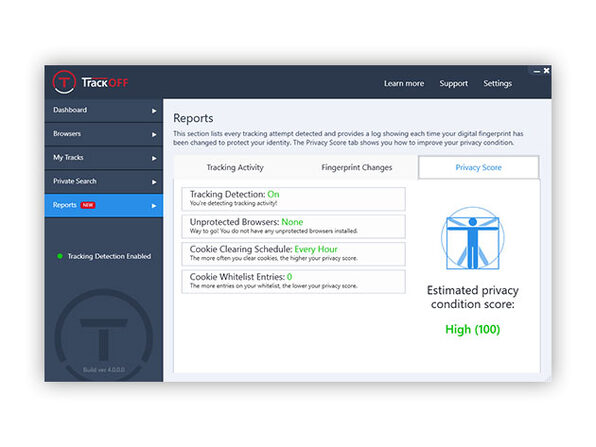
Task: Click the large T watermark logo in sidebar
Action: click(x=103, y=334)
